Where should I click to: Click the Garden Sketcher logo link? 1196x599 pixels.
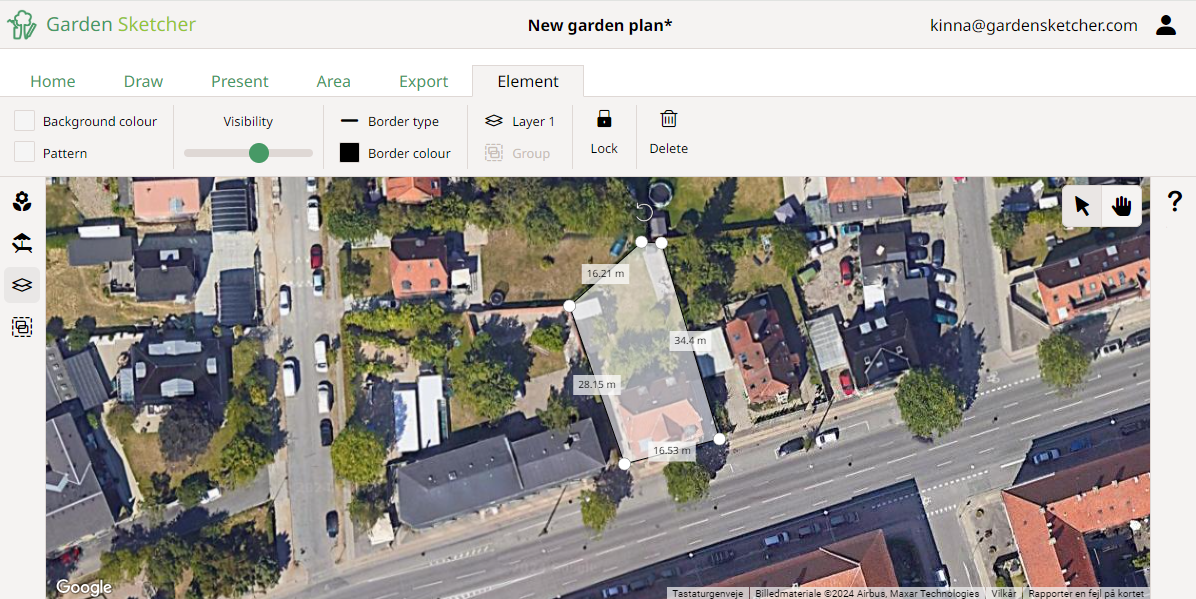point(102,25)
